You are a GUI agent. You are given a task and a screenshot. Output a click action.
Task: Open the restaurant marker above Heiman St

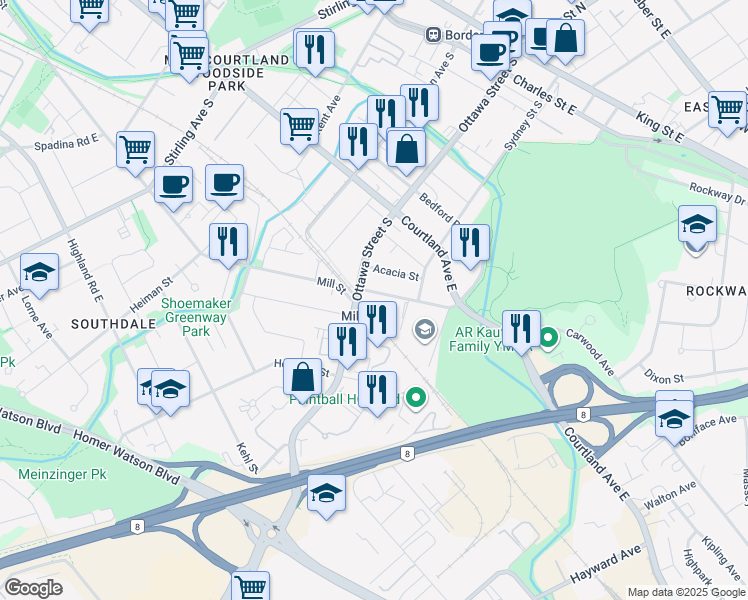[229, 242]
